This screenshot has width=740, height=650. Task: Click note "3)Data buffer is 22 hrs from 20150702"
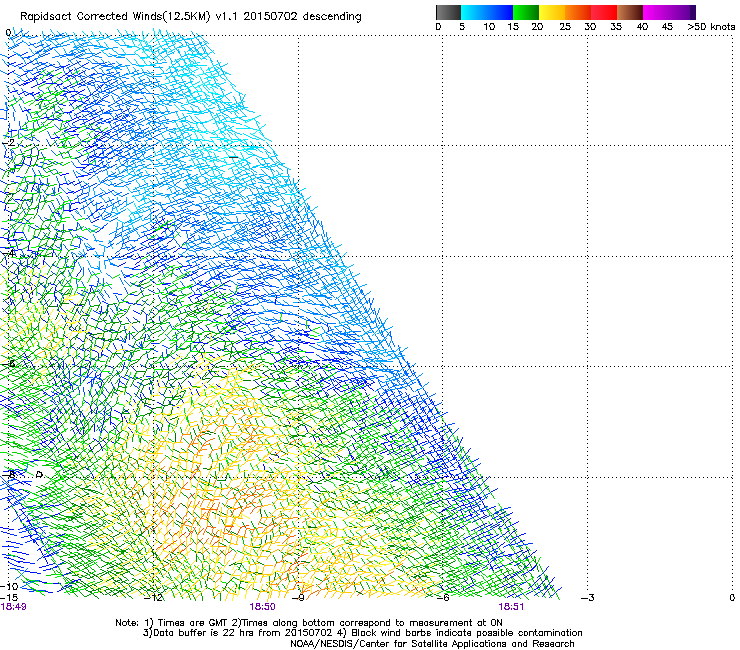point(237,633)
